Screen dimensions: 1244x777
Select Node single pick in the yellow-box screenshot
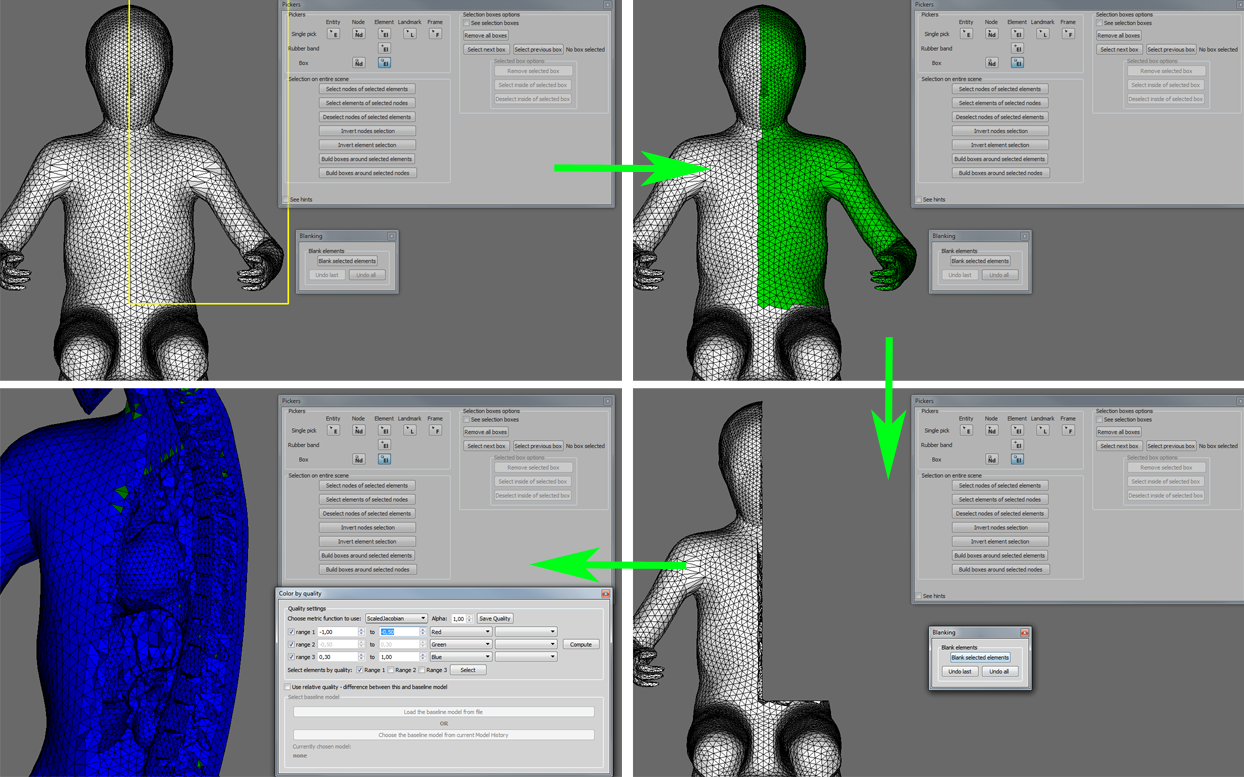coord(359,34)
